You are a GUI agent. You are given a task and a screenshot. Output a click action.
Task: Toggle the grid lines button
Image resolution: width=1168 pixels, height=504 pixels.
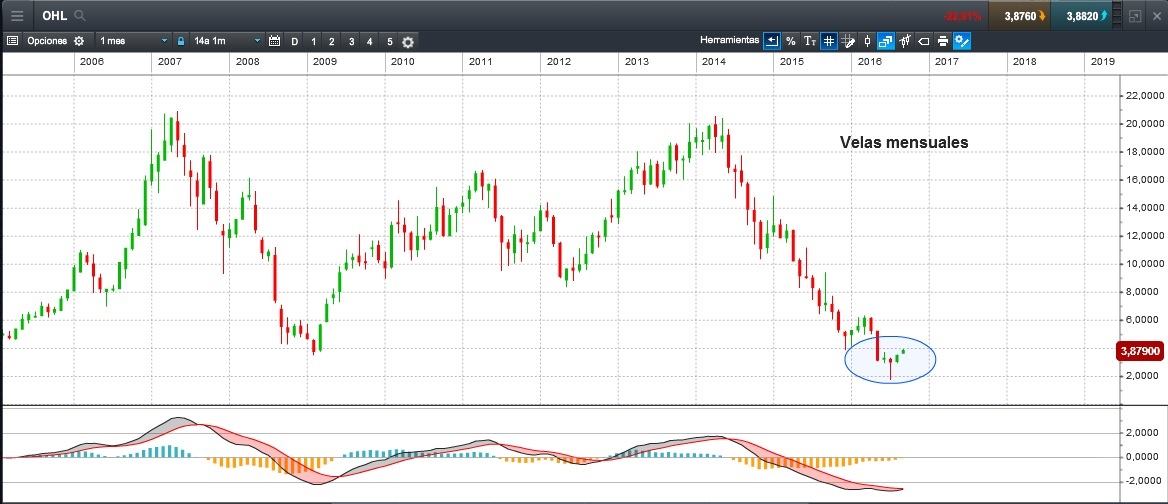(829, 41)
